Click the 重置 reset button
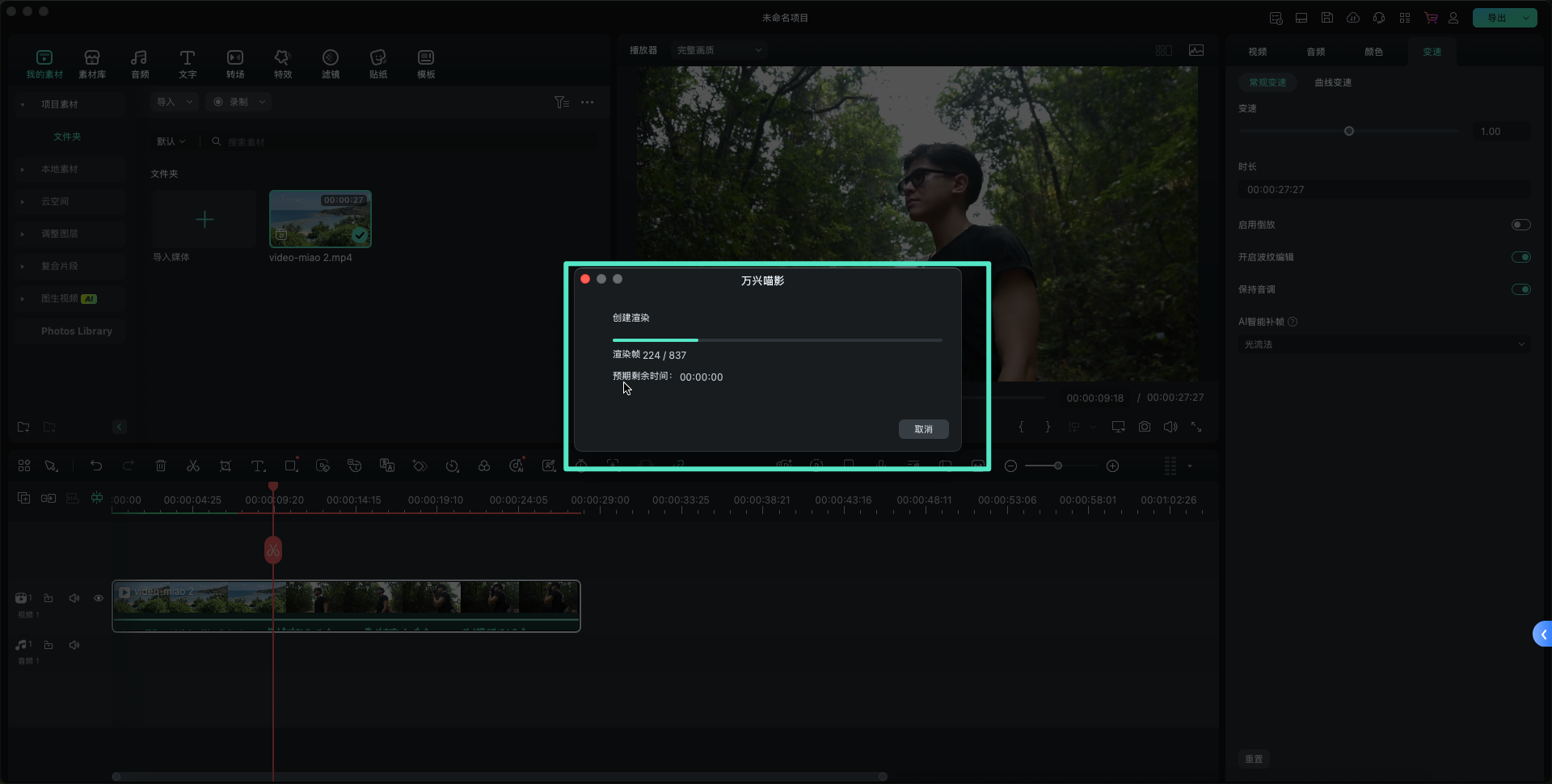The image size is (1552, 784). 1254,759
